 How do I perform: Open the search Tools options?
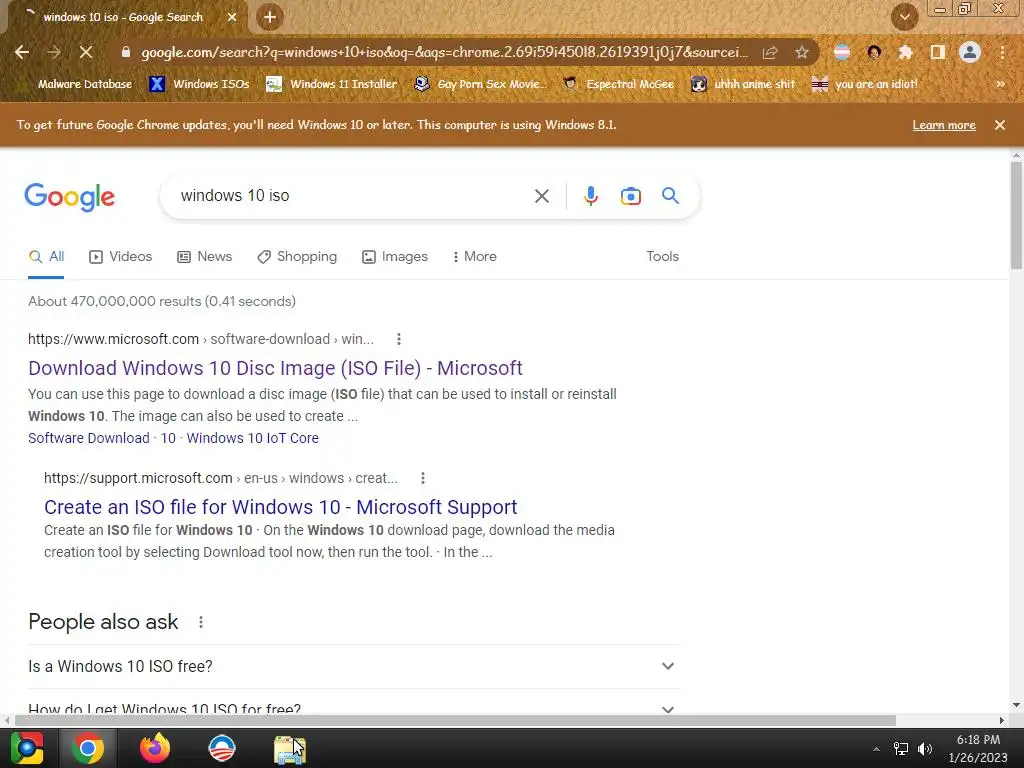point(662,257)
